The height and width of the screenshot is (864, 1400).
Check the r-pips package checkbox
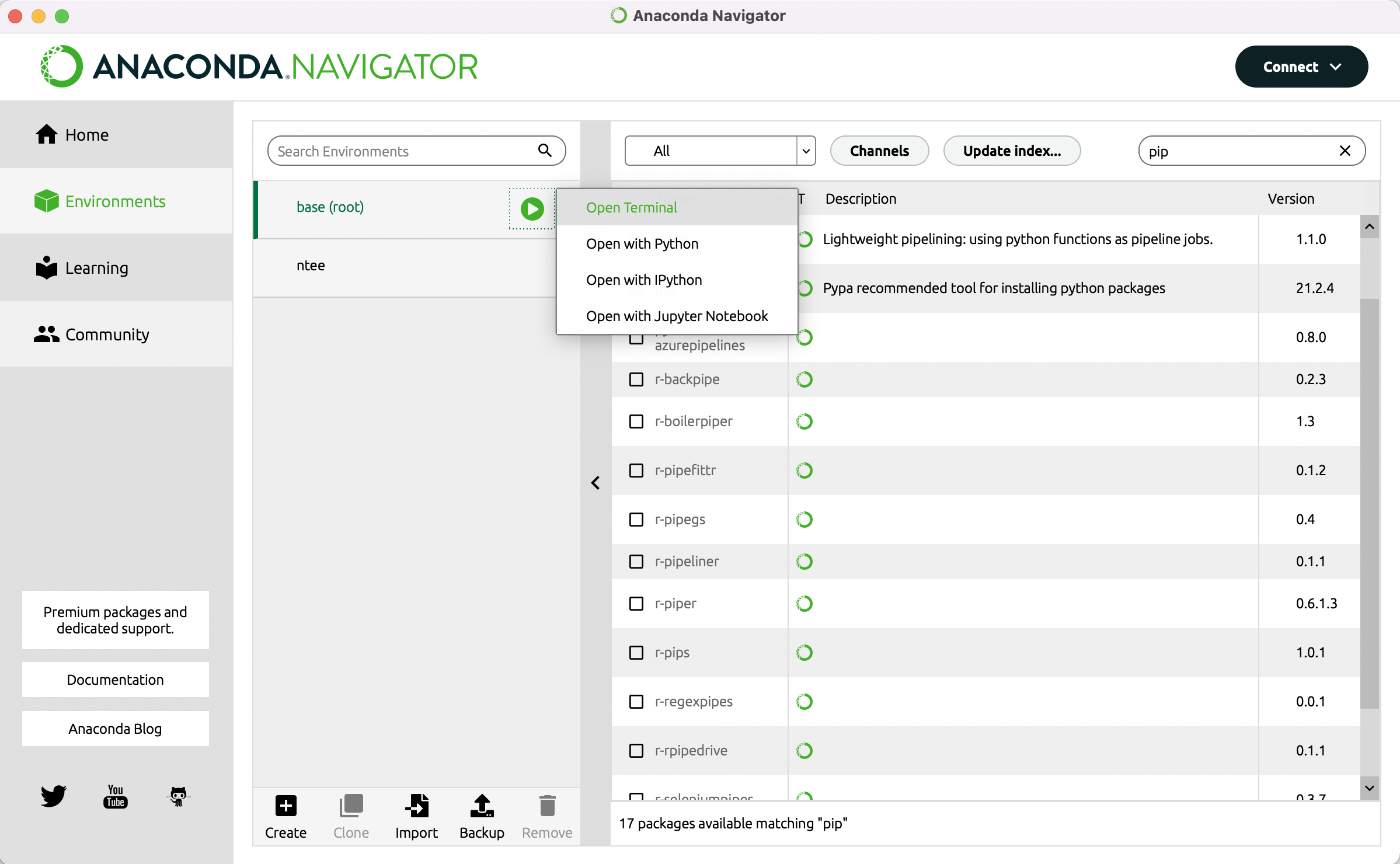(636, 653)
